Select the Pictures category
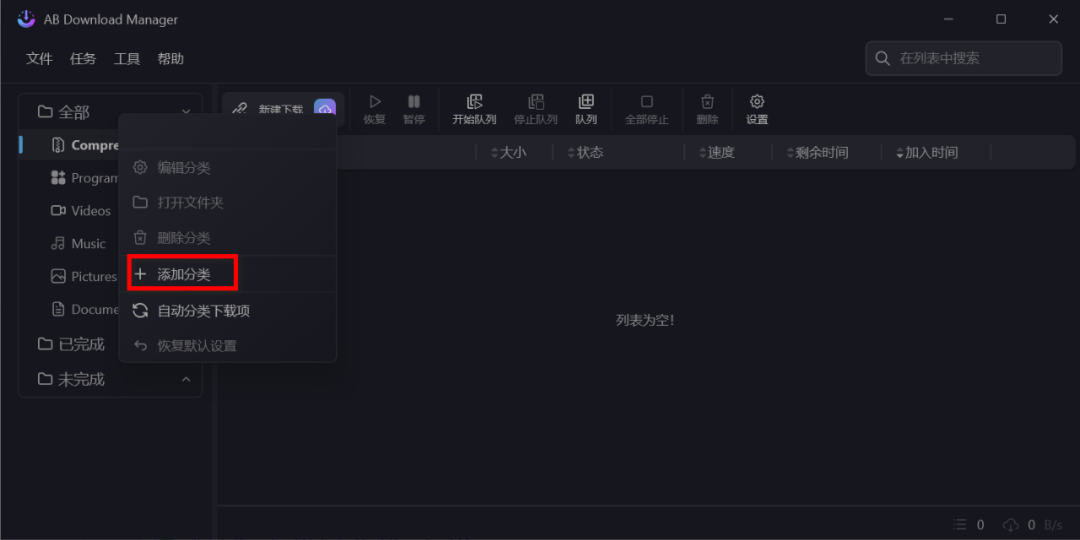1080x540 pixels. pos(84,277)
